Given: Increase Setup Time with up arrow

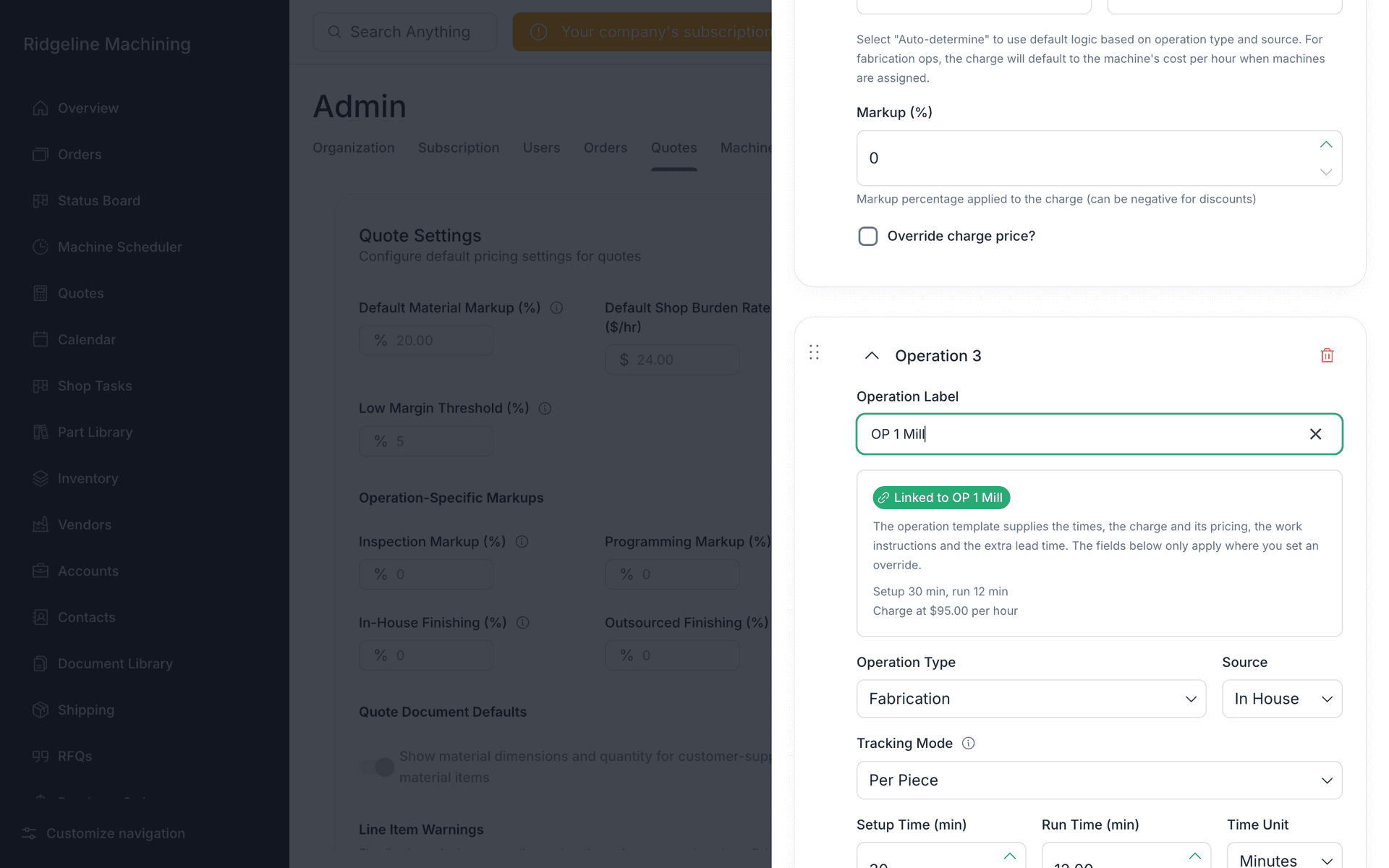Looking at the screenshot, I should [x=1009, y=856].
